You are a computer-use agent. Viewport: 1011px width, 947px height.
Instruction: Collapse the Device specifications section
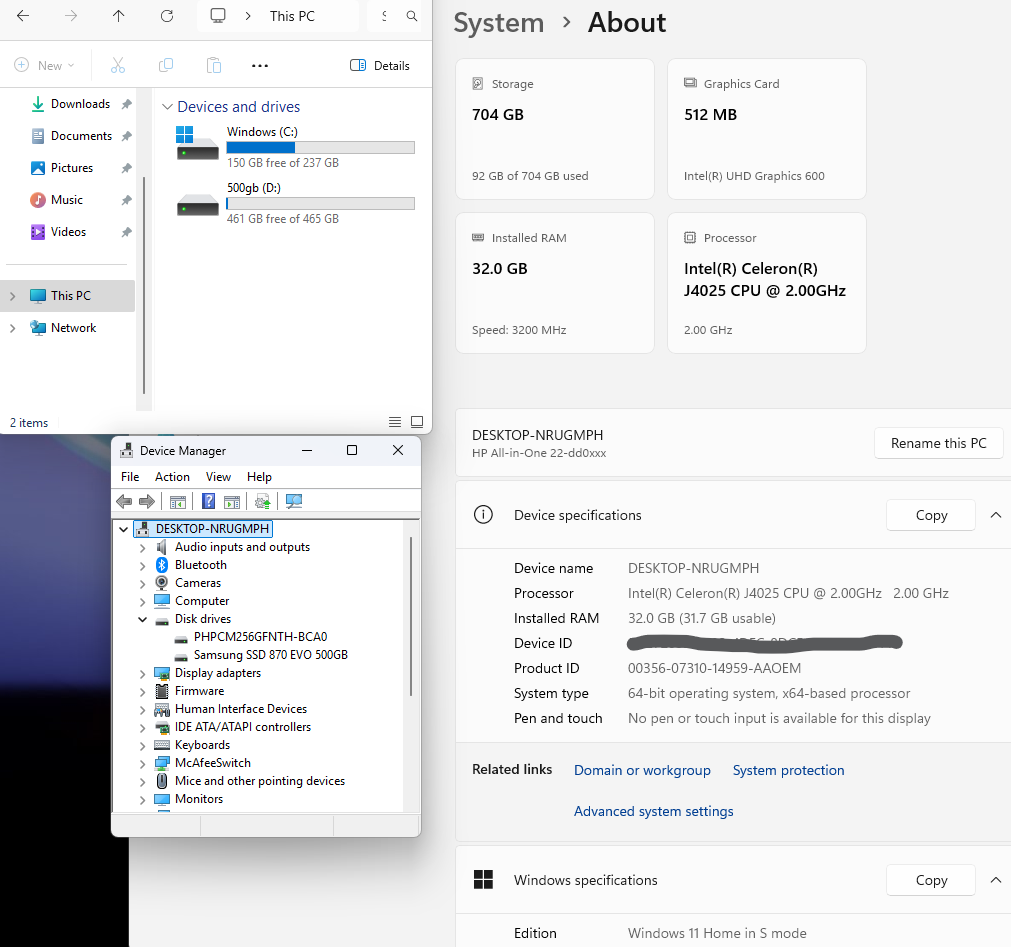tap(996, 515)
